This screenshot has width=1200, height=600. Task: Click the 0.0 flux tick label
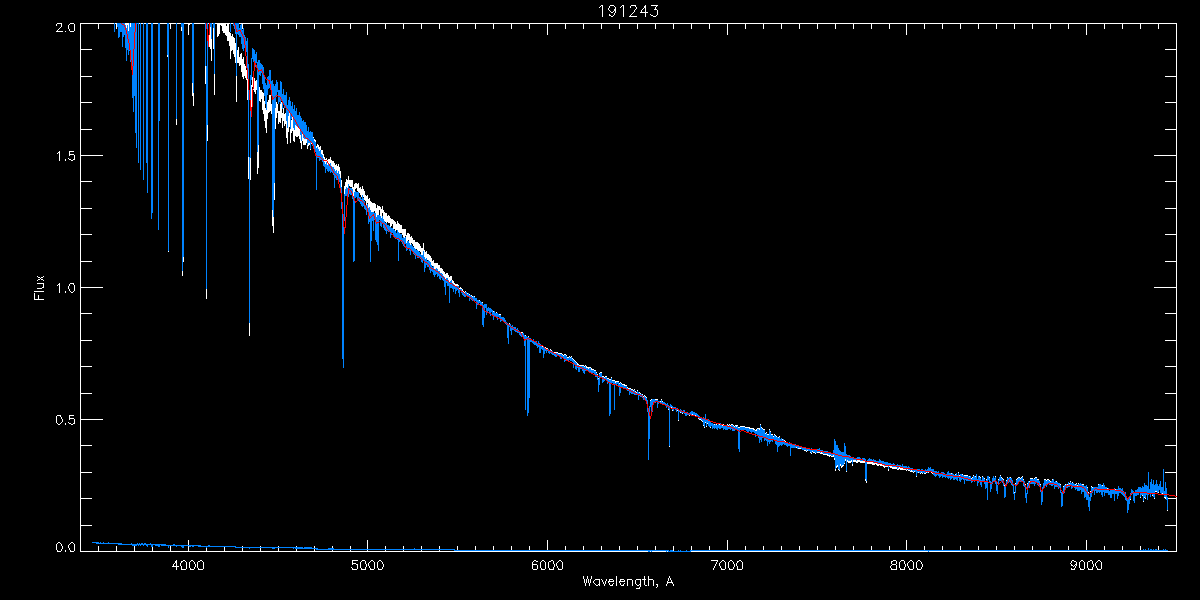pos(65,548)
